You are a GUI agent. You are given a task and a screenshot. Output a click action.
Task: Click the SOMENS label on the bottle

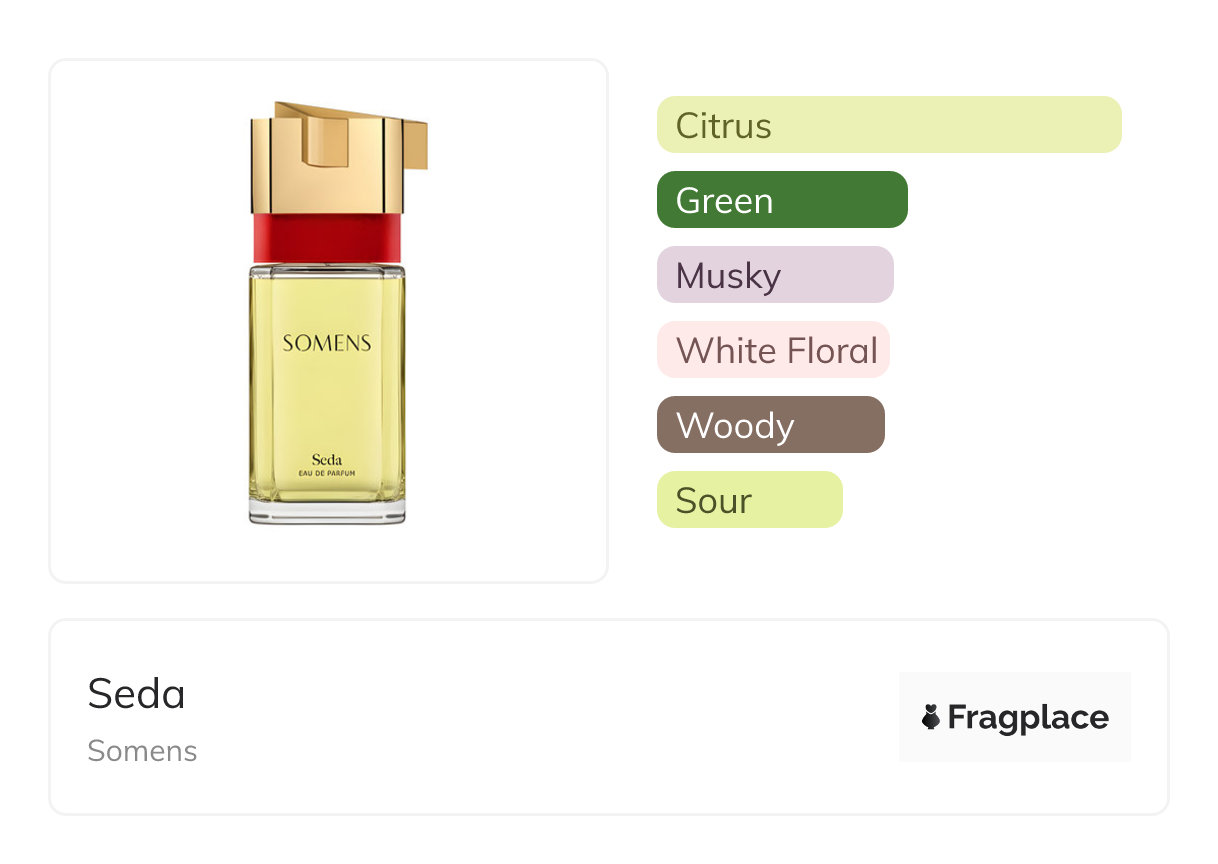(x=326, y=344)
